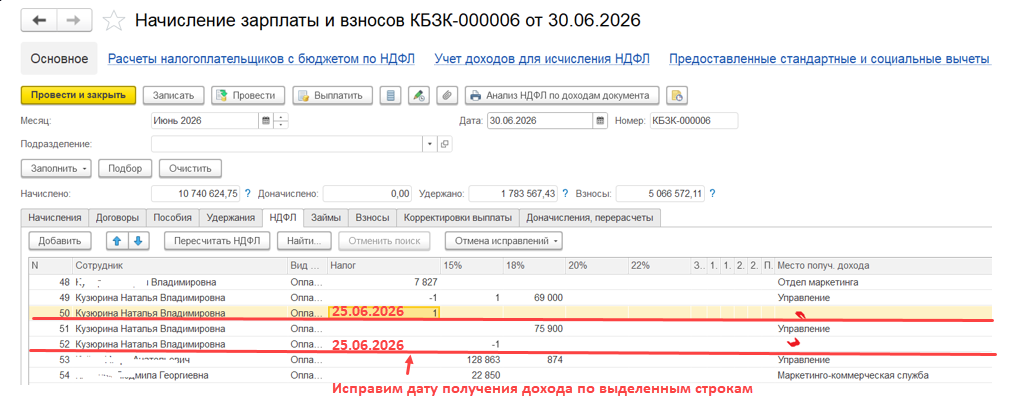The image size is (1010, 414).
Task: Click the Номер field КБЗК-000006
Action: pyautogui.click(x=693, y=120)
